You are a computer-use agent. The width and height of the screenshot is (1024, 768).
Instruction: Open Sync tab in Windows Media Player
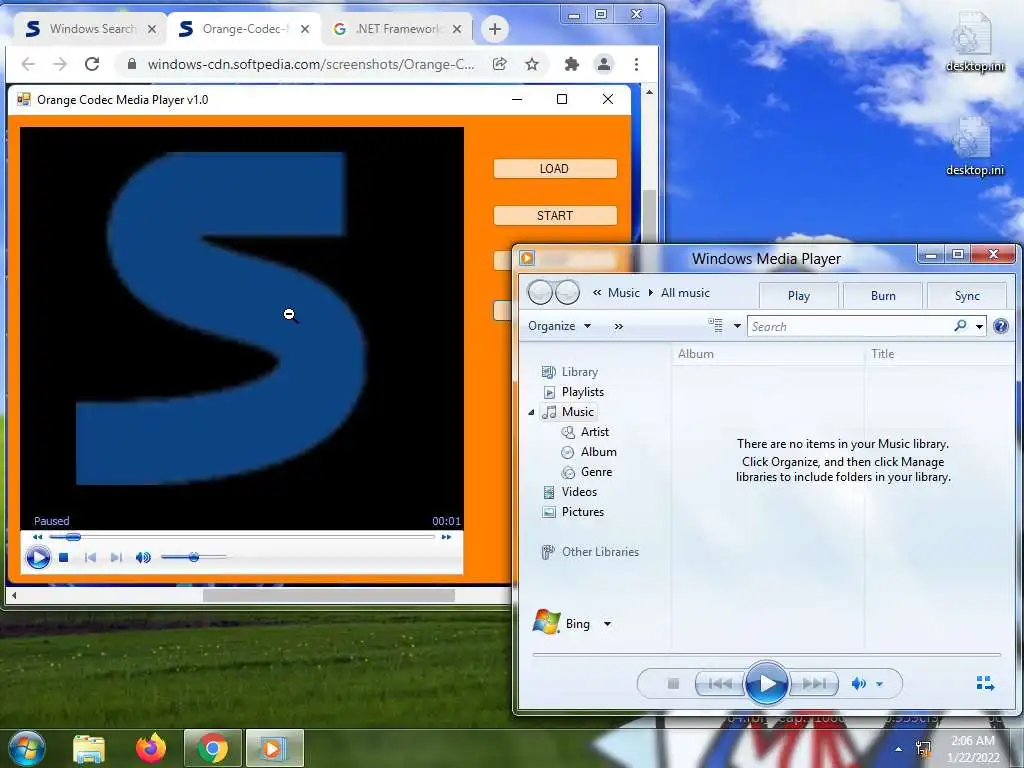[967, 296]
